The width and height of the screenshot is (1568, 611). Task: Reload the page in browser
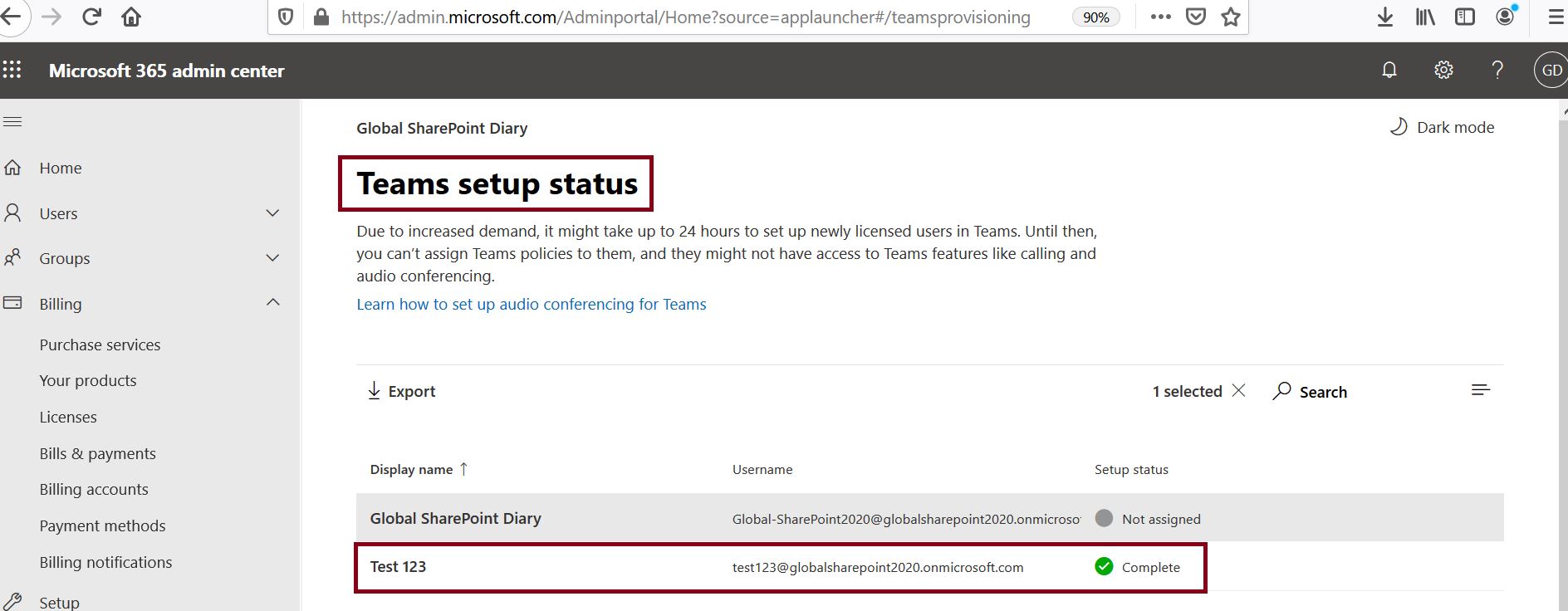coord(91,17)
